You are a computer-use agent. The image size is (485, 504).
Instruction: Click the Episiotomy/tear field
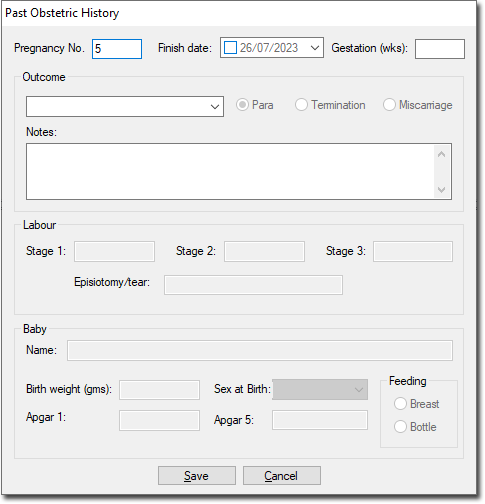pyautogui.click(x=253, y=285)
